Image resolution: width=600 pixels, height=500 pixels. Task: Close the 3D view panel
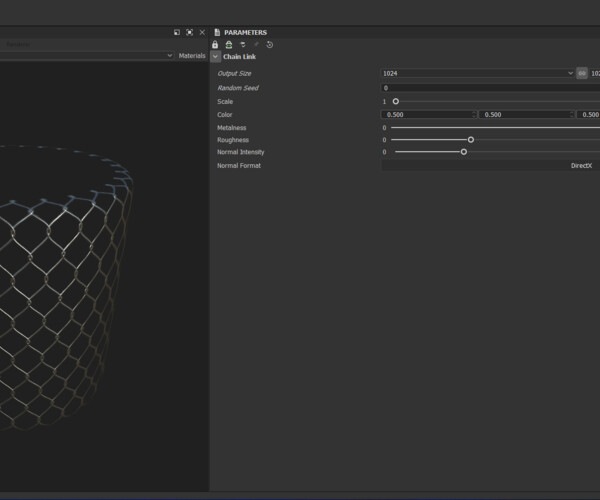202,33
